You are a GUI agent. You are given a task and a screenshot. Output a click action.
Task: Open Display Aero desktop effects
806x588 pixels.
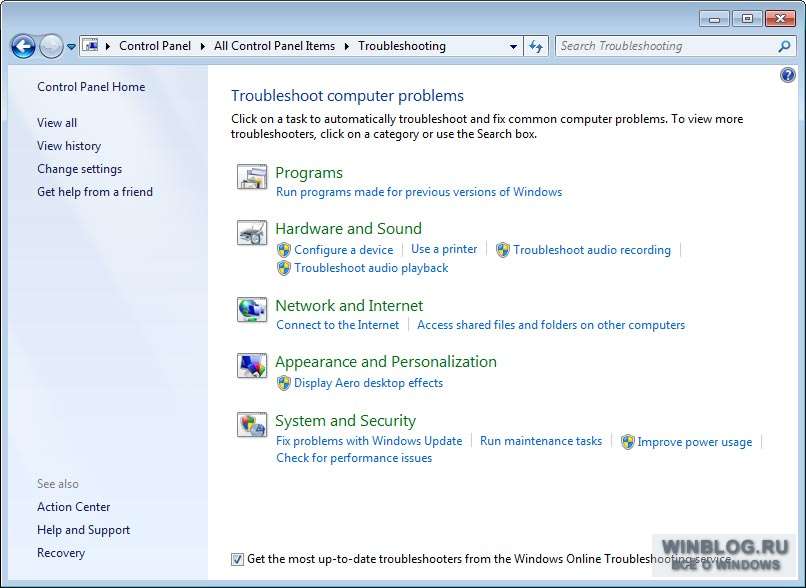(368, 383)
